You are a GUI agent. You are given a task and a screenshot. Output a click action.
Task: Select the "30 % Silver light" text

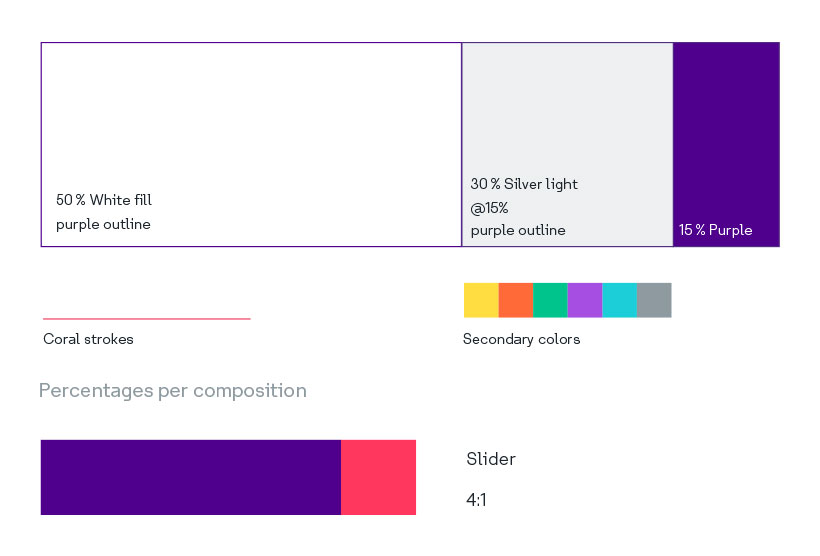pos(524,184)
